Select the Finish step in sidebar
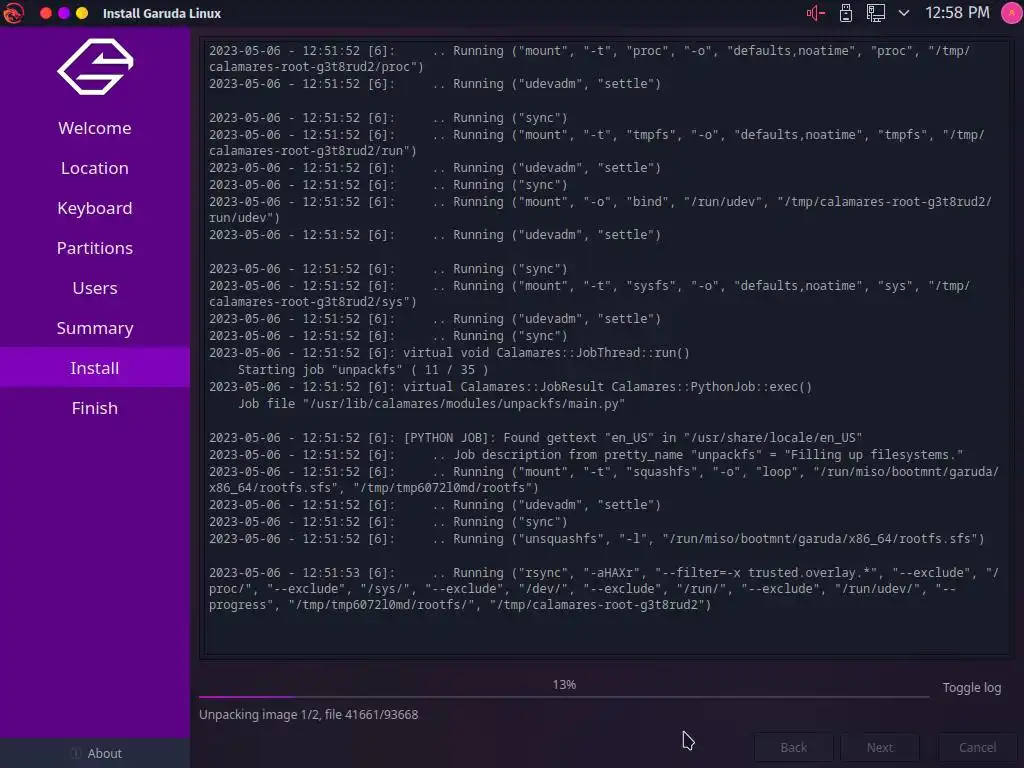 [95, 408]
